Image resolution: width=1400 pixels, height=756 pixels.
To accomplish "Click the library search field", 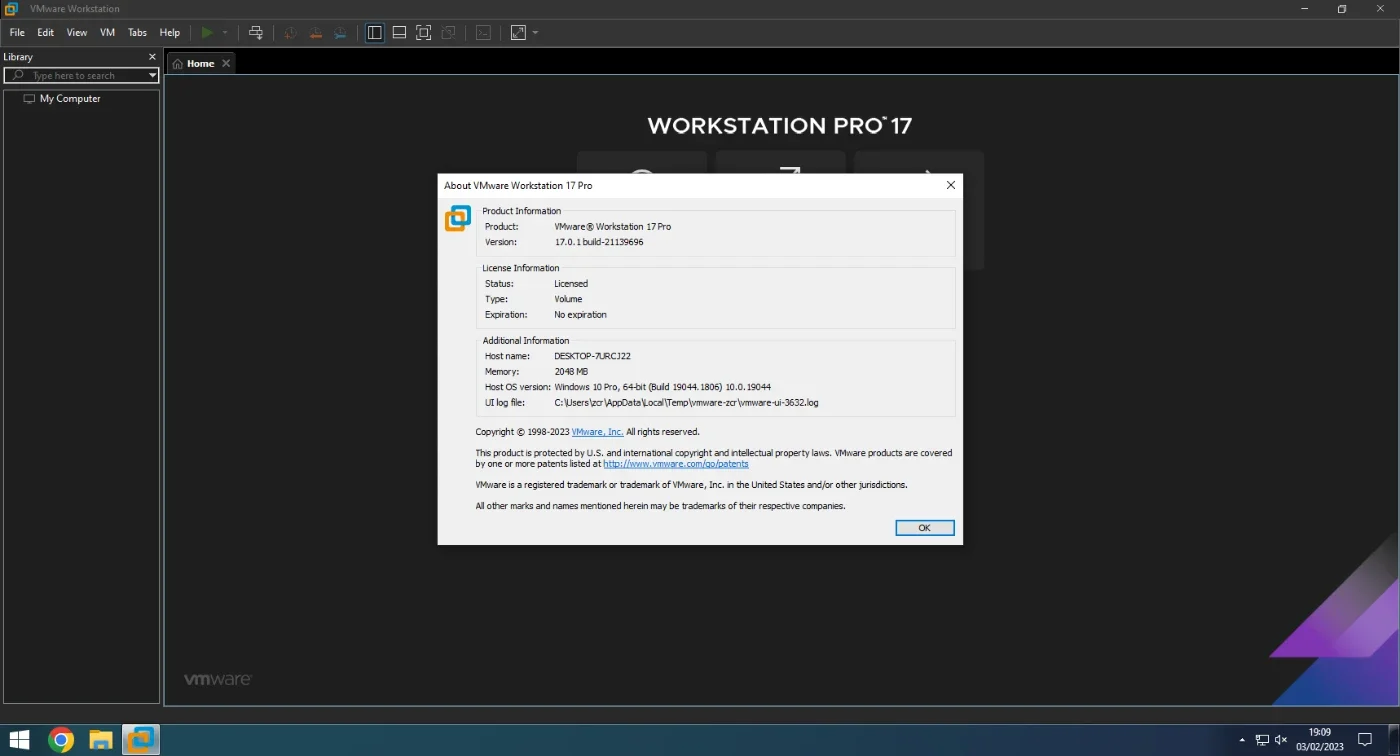I will point(80,75).
